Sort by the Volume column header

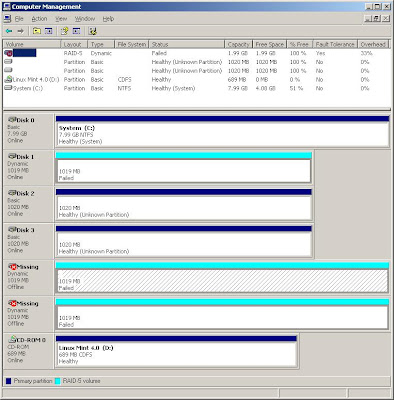[32, 44]
